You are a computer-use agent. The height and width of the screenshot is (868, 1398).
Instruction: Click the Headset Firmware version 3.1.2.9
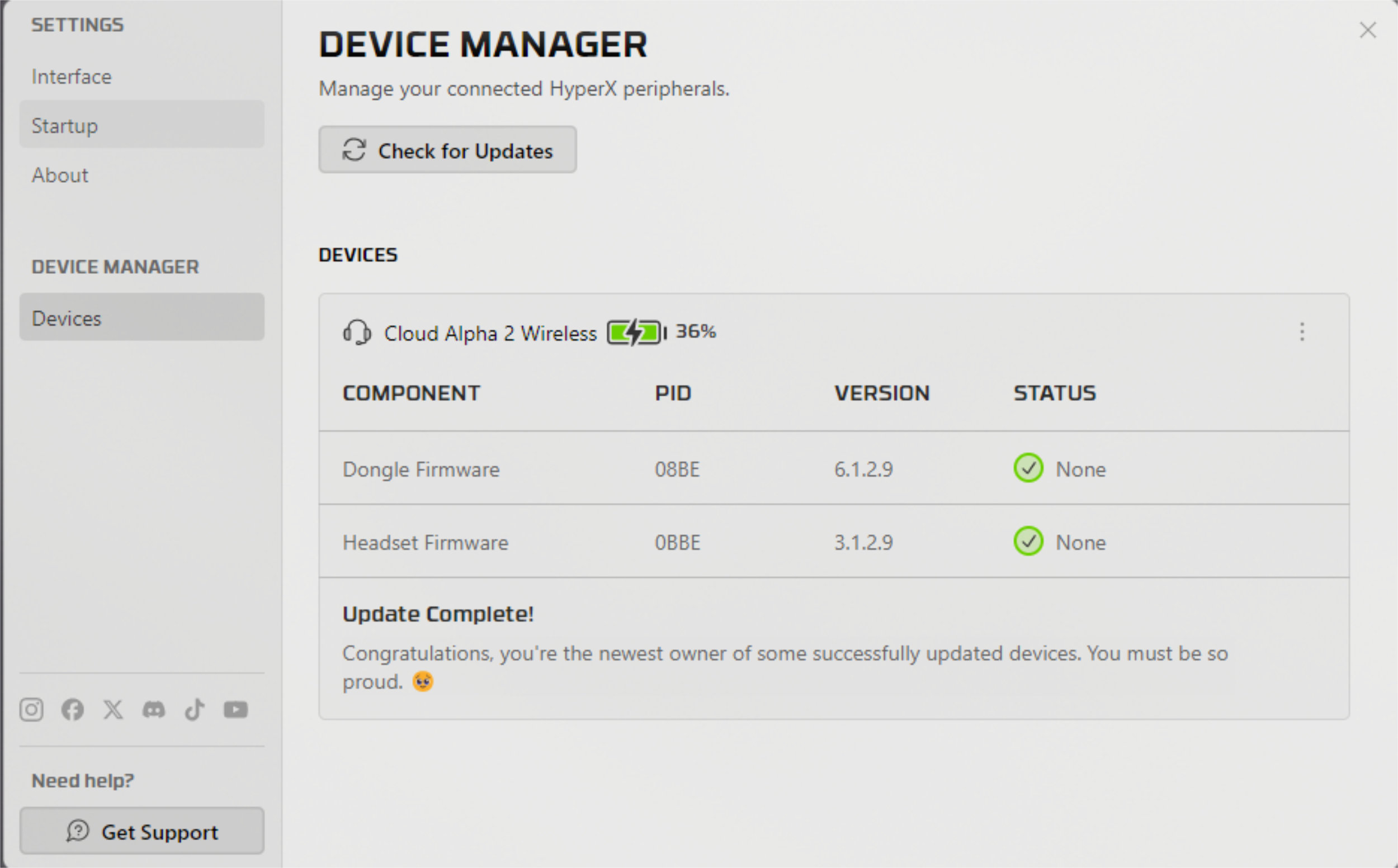863,543
